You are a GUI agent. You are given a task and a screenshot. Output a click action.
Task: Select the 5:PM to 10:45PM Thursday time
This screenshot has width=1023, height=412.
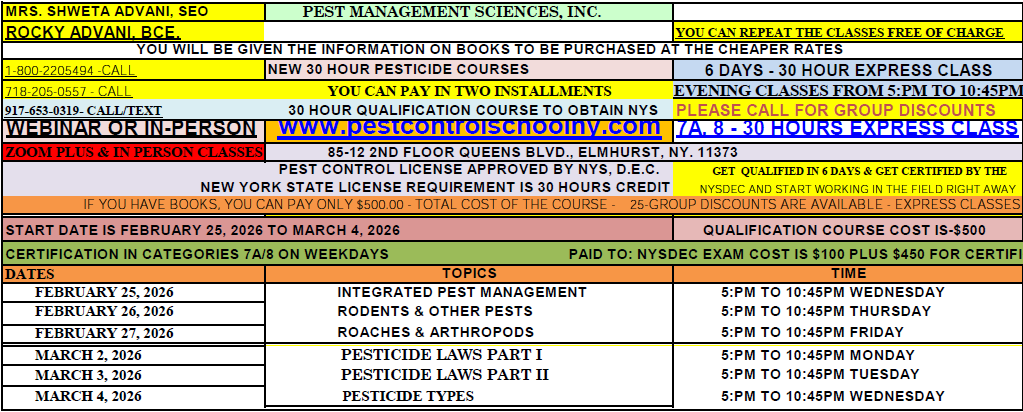tap(827, 311)
